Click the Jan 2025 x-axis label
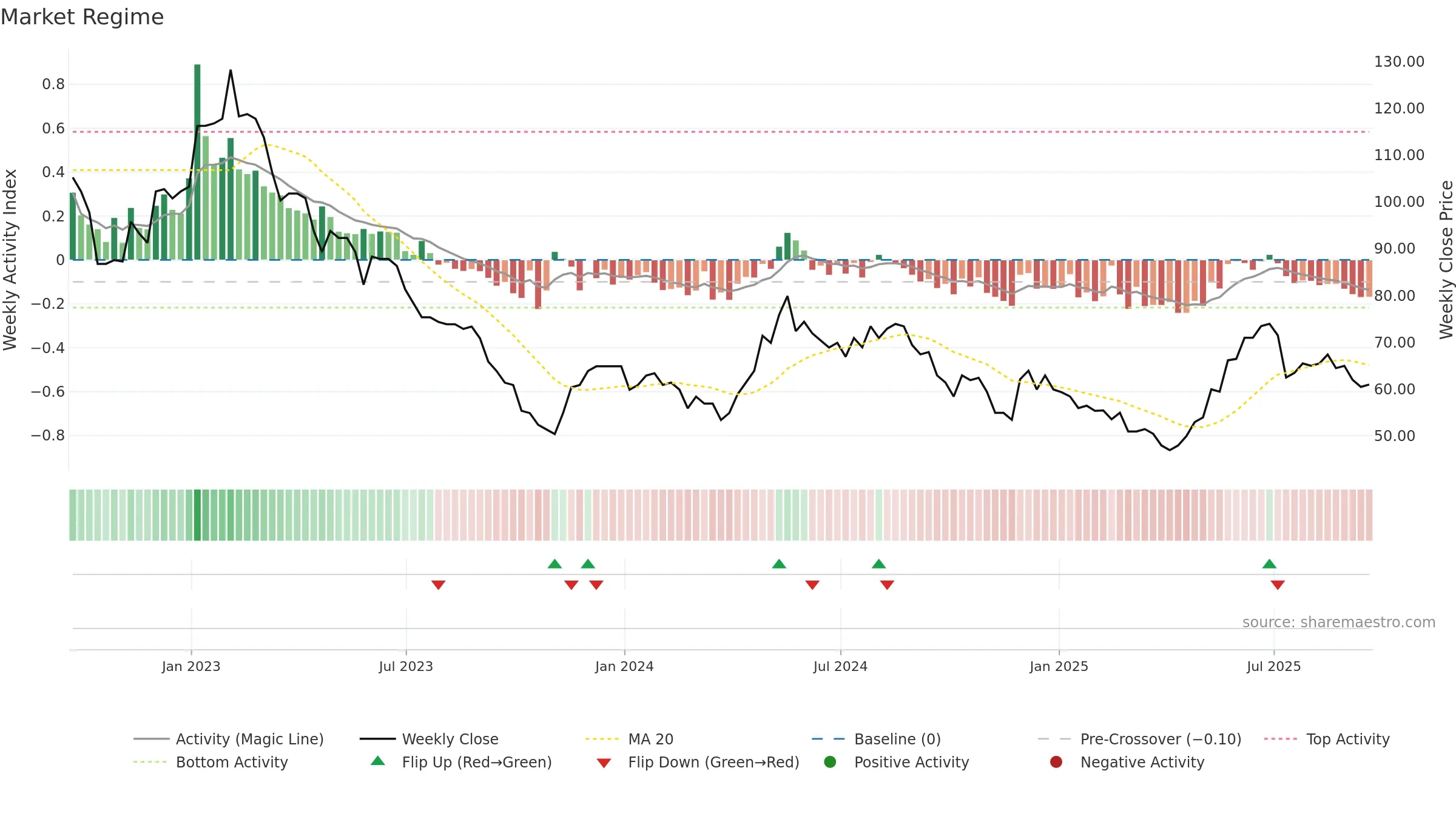This screenshot has width=1456, height=819. click(x=1059, y=667)
